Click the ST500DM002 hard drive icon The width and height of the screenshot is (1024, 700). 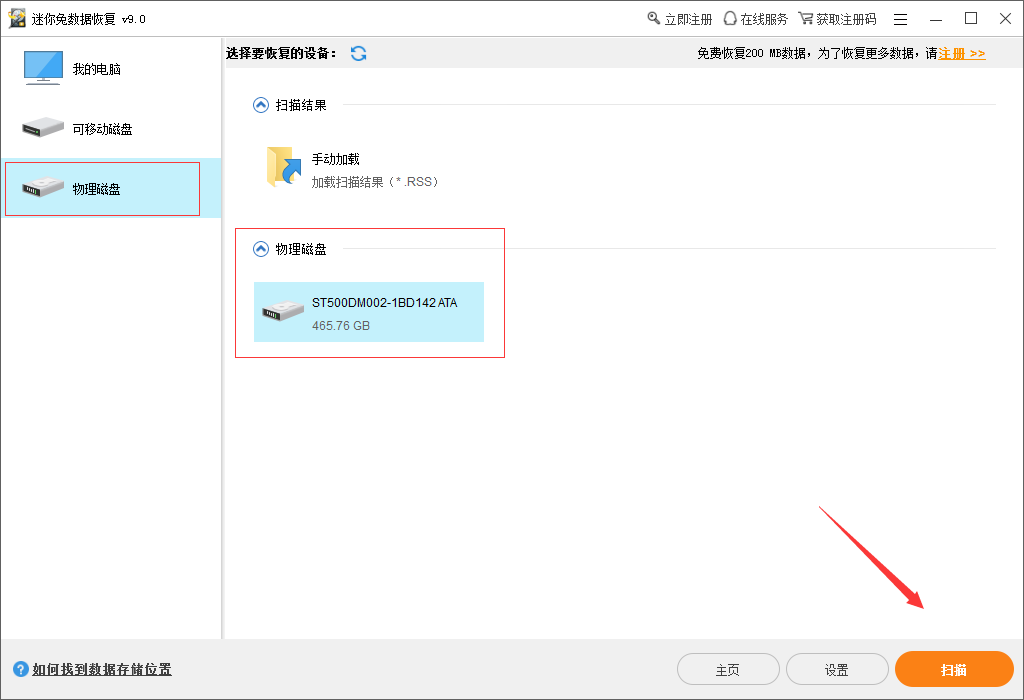pos(283,311)
